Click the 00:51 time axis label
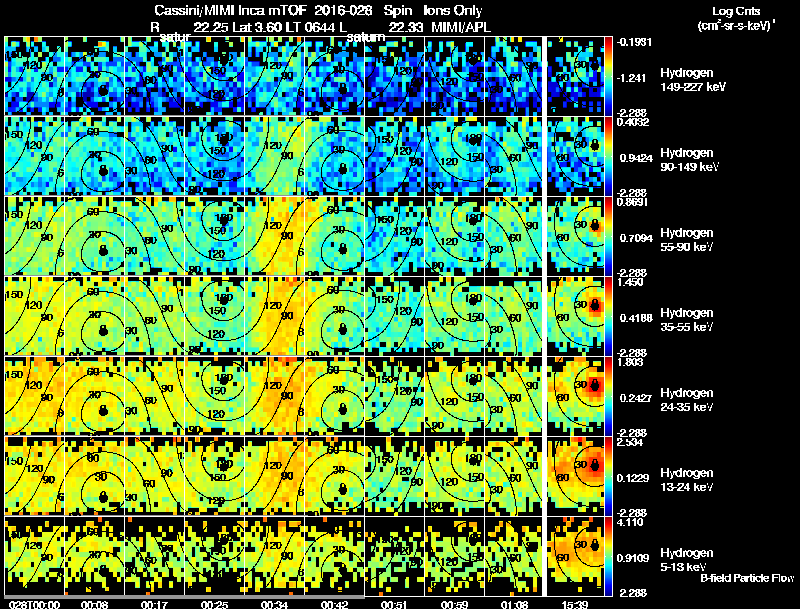Viewport: 800px width, 609px height. tap(394, 604)
